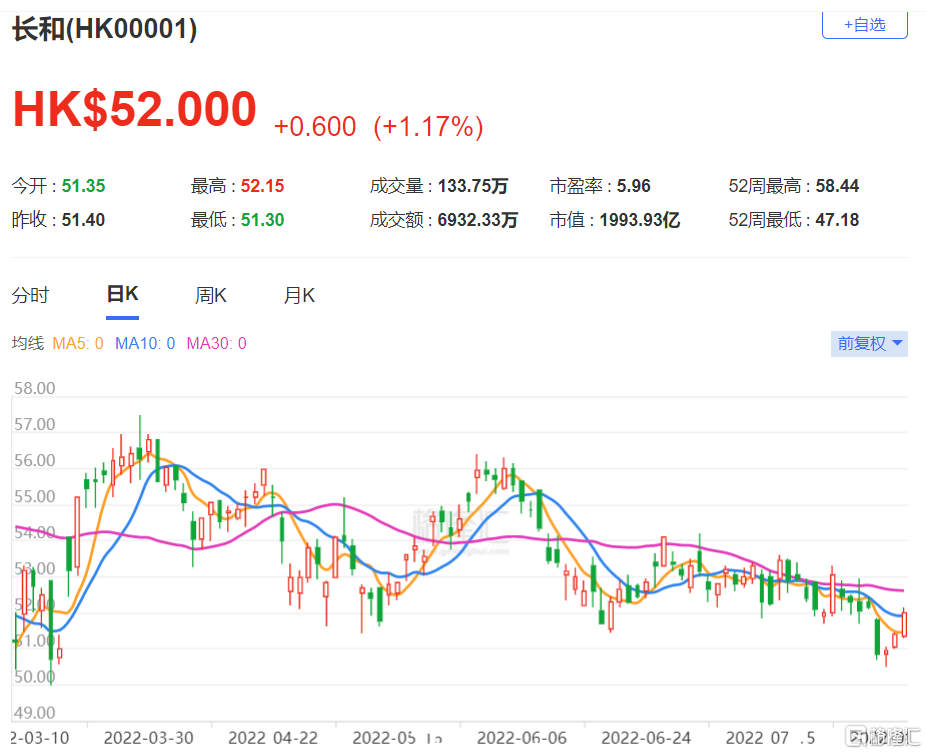Viewport: 927px width, 754px height.
Task: Click the 2022-06-24 date axis label
Action: [x=646, y=738]
